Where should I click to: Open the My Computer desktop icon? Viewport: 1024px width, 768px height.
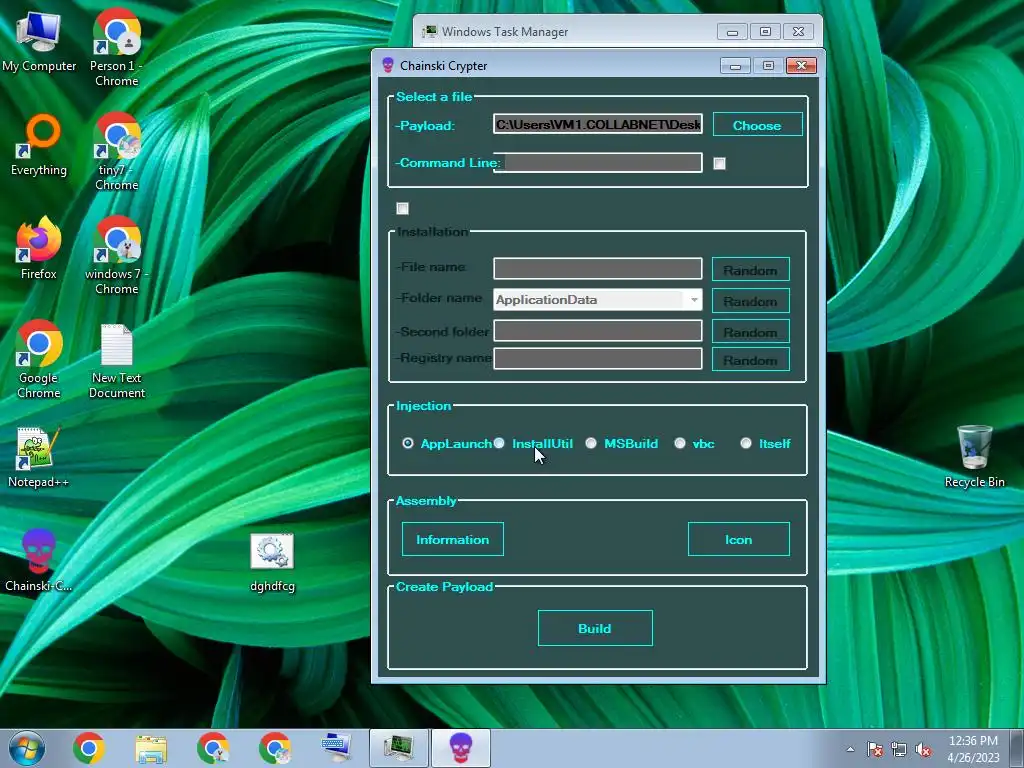coord(39,42)
